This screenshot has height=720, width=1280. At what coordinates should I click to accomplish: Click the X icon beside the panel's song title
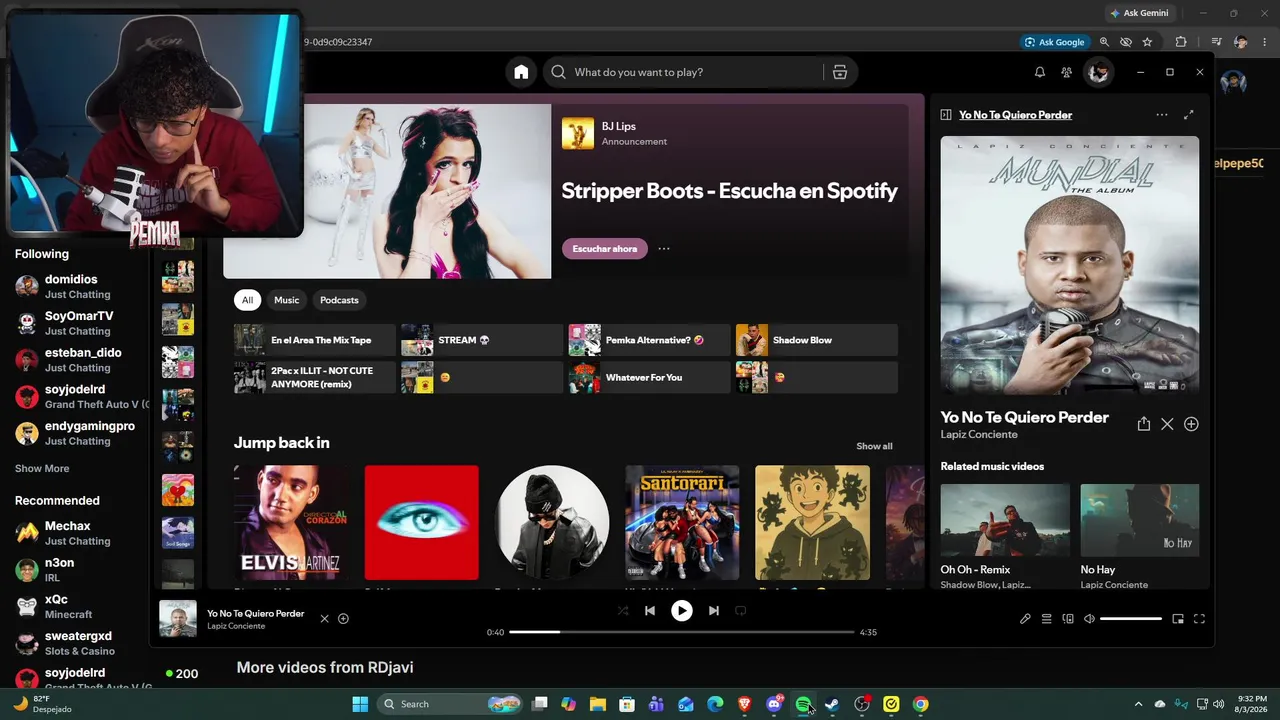click(x=1167, y=424)
